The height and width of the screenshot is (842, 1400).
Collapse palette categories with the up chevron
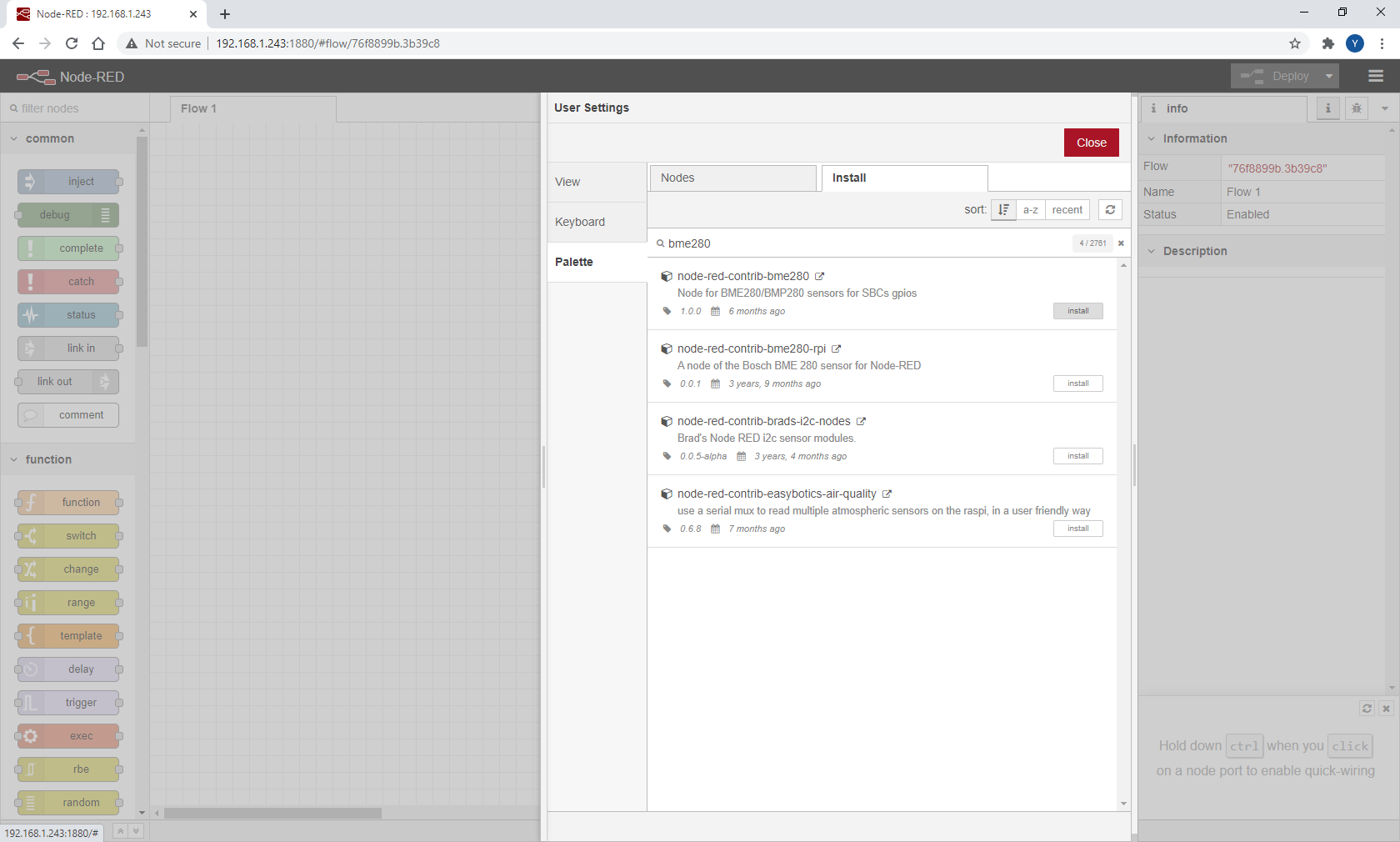pos(120,831)
